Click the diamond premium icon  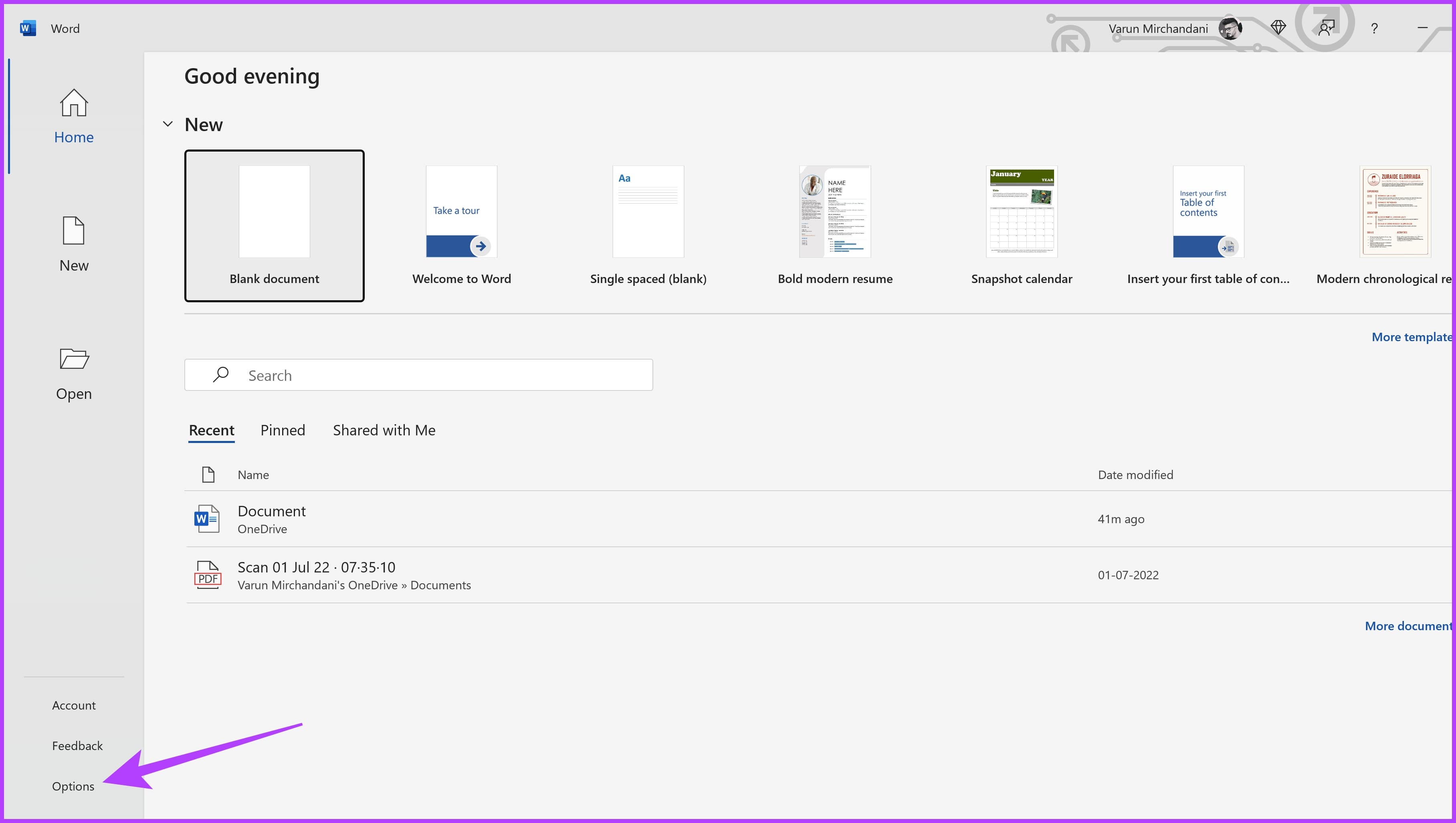tap(1278, 28)
